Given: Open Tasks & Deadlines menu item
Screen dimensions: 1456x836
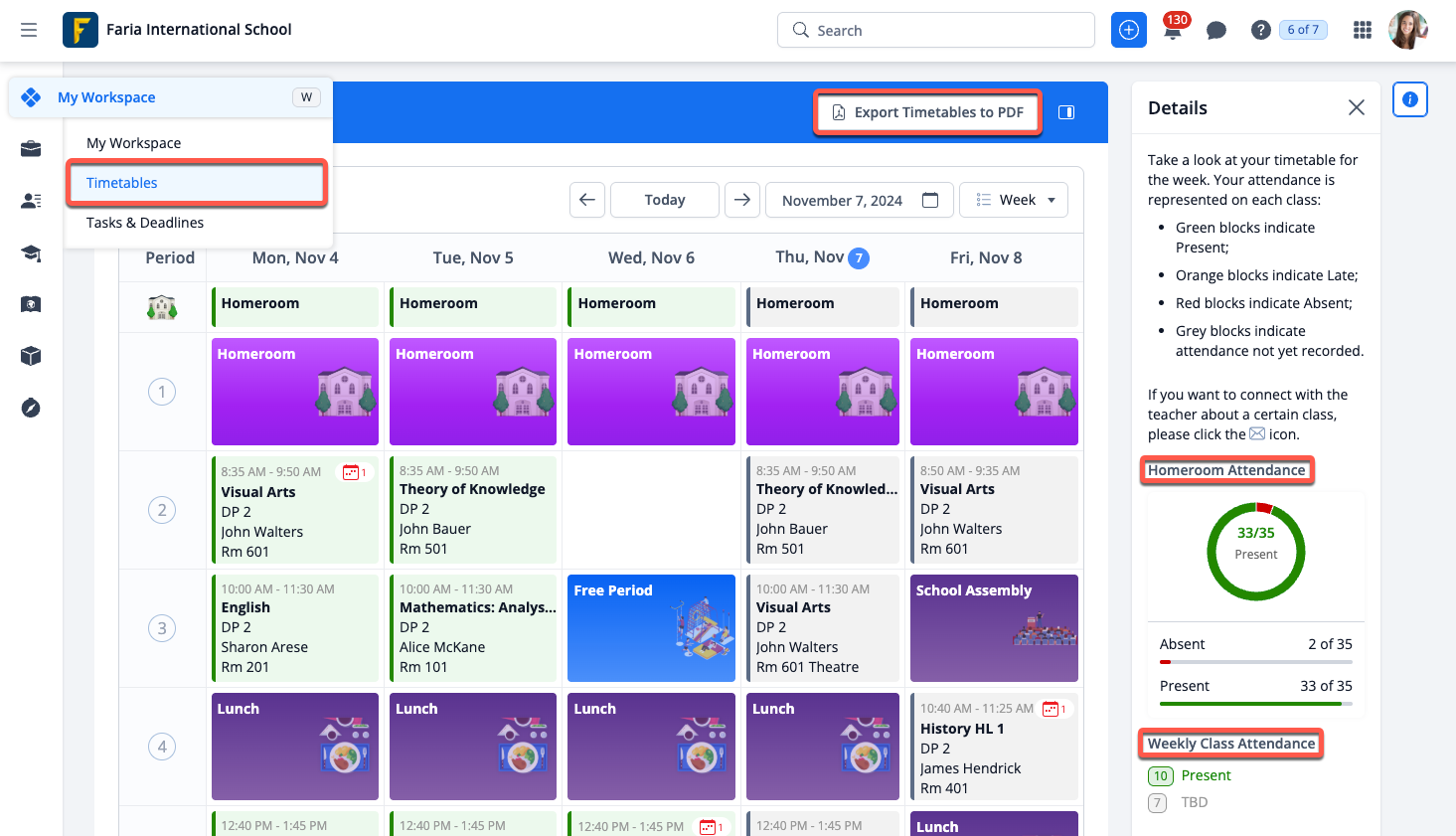Looking at the screenshot, I should (x=145, y=223).
